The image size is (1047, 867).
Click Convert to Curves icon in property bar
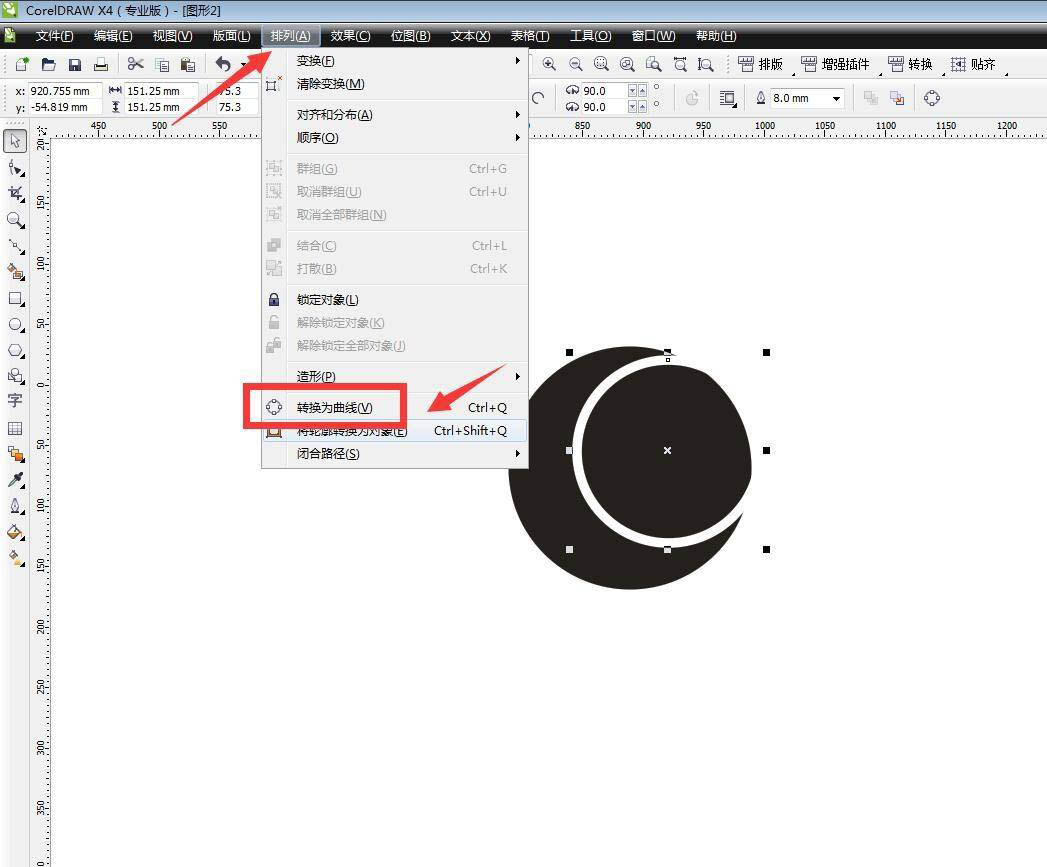[x=932, y=99]
